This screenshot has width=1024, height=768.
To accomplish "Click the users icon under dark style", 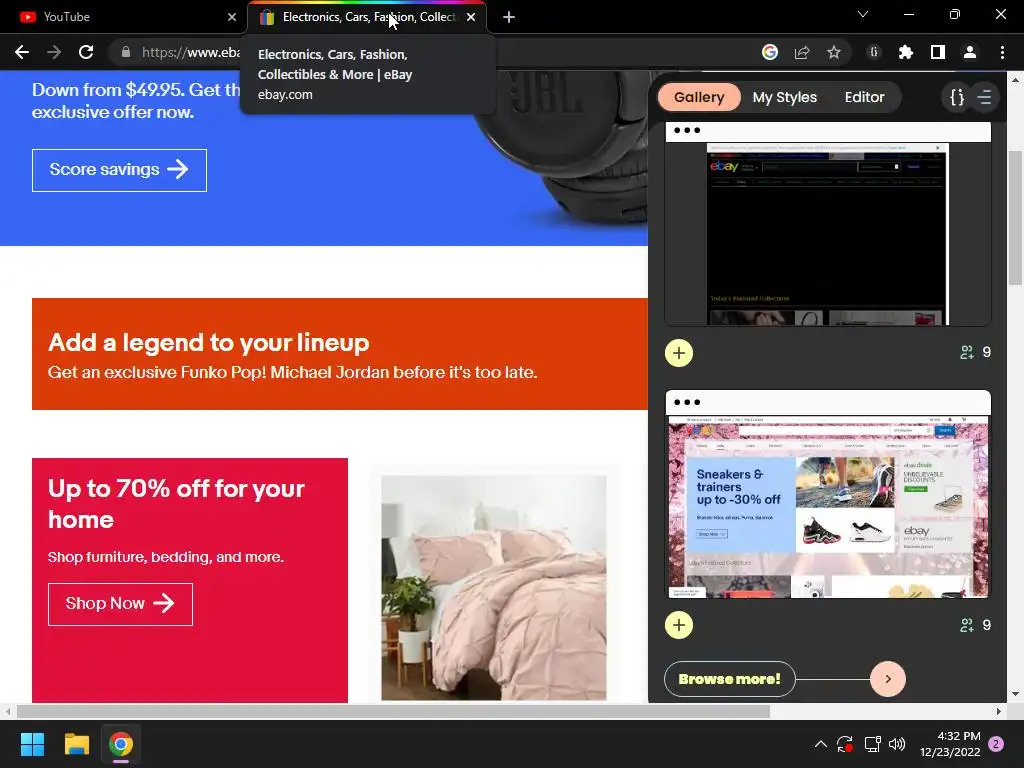I will coord(967,353).
